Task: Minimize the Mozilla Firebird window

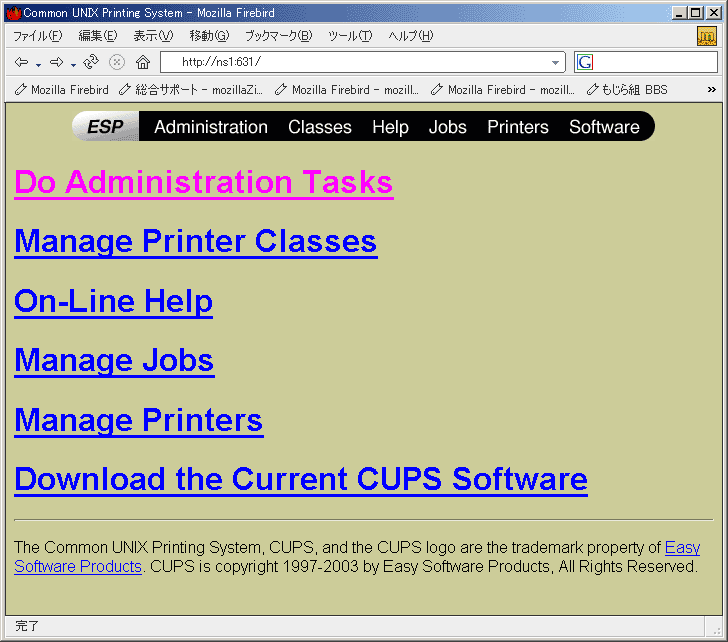Action: [x=679, y=13]
